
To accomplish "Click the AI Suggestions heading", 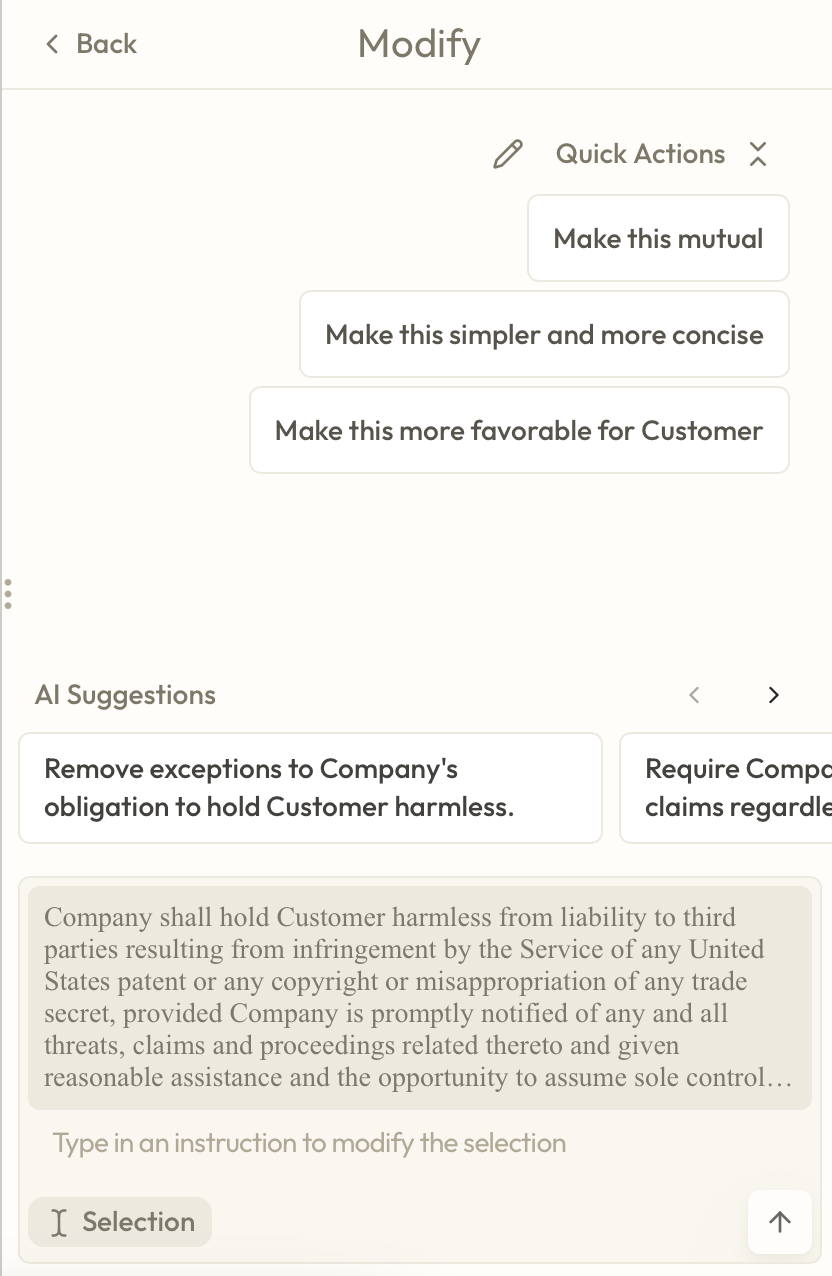I will [x=125, y=695].
